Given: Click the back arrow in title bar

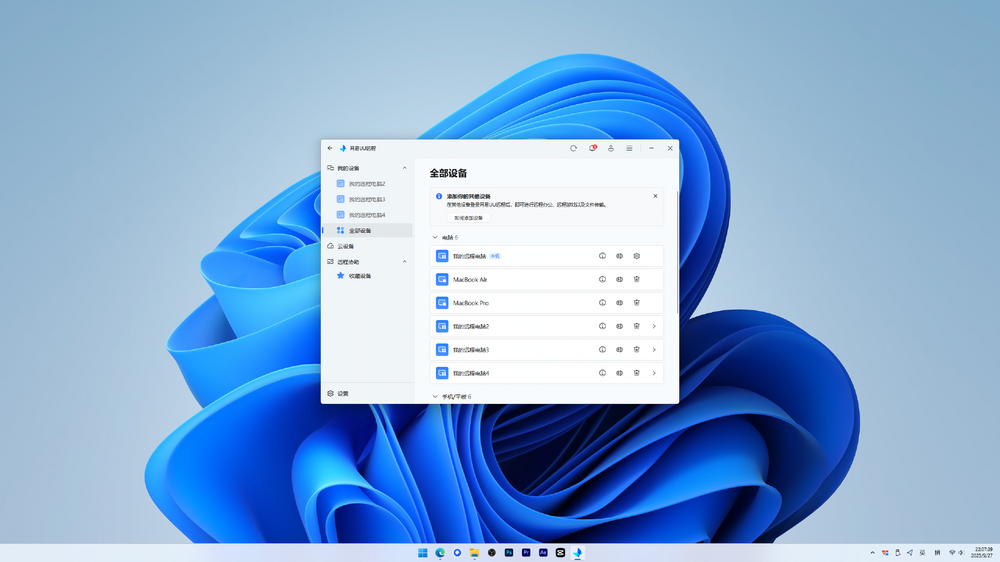Looking at the screenshot, I should click(x=330, y=148).
